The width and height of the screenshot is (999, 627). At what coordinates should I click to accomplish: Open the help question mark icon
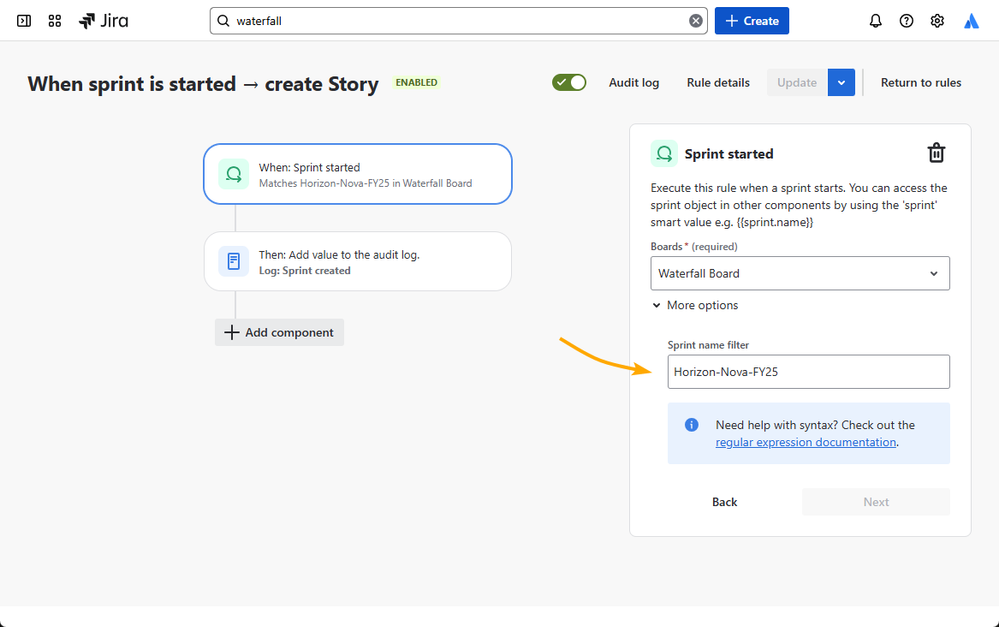pos(906,21)
